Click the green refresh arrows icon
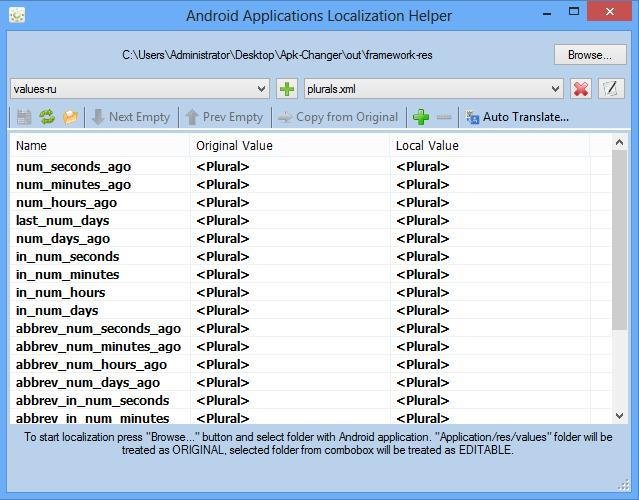This screenshot has width=639, height=500. [x=47, y=117]
